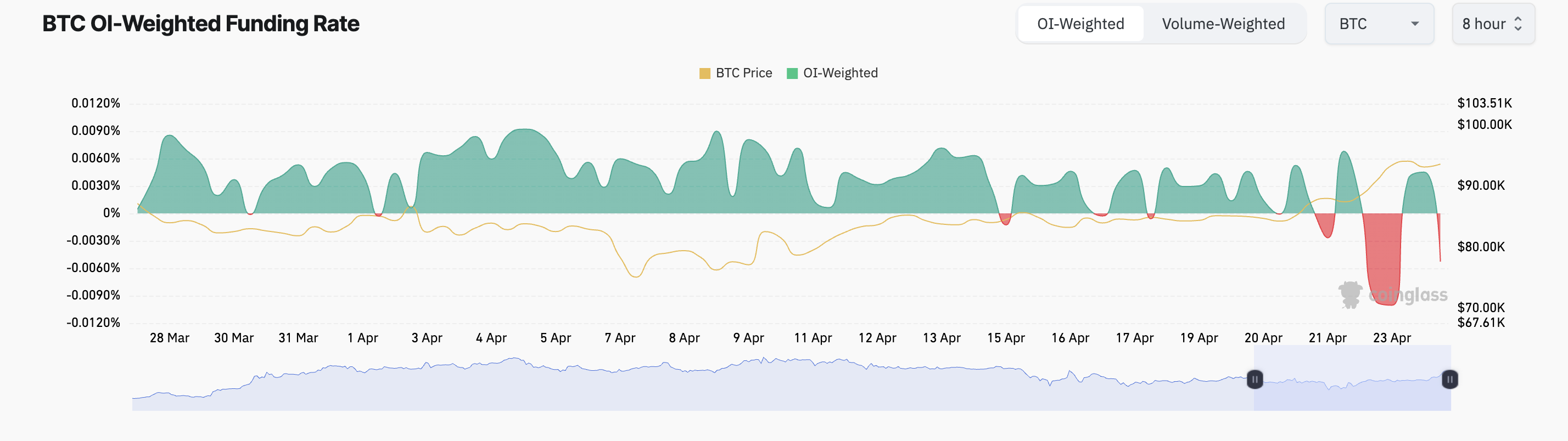The width and height of the screenshot is (1568, 441).
Task: Select the left range-slider handle icon
Action: click(x=1255, y=379)
